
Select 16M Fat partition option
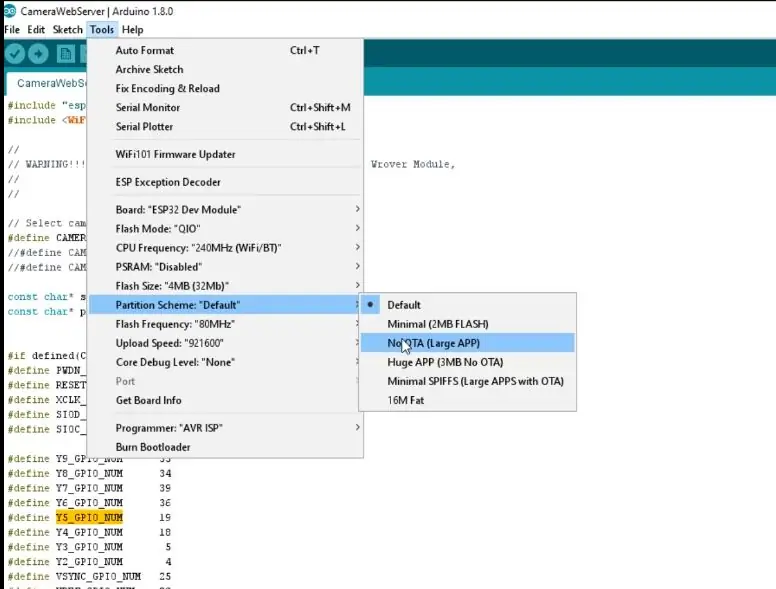click(x=468, y=400)
